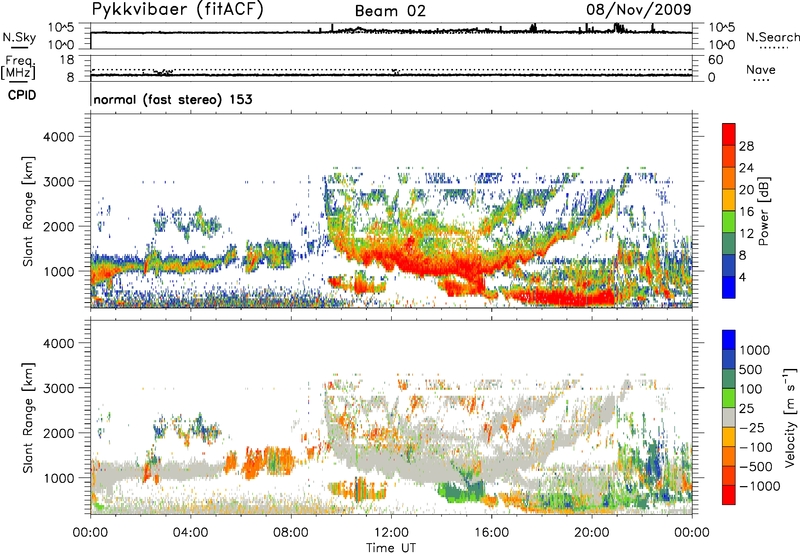800x554 pixels.
Task: Click the '04:00' time axis tick label
Action: click(x=190, y=533)
